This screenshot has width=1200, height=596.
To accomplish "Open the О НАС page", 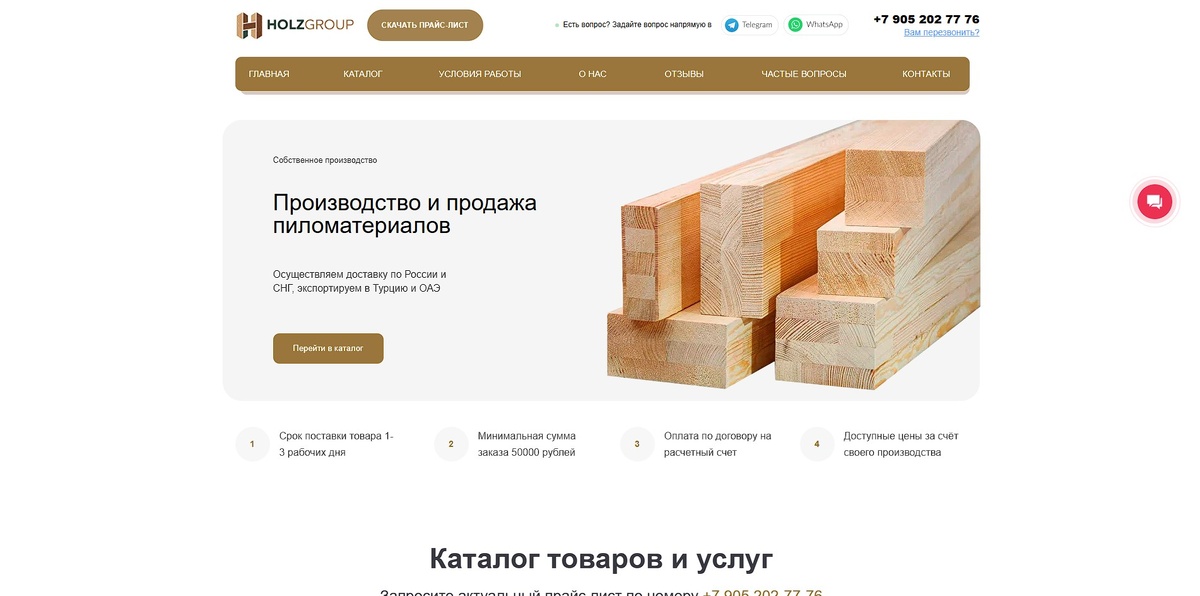I will tap(592, 73).
